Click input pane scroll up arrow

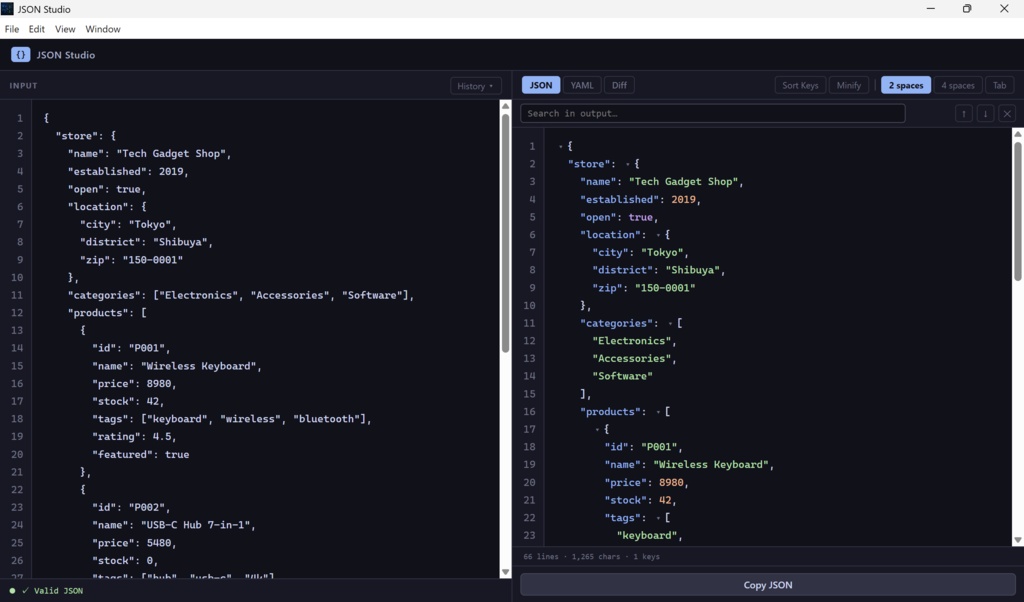pyautogui.click(x=505, y=106)
